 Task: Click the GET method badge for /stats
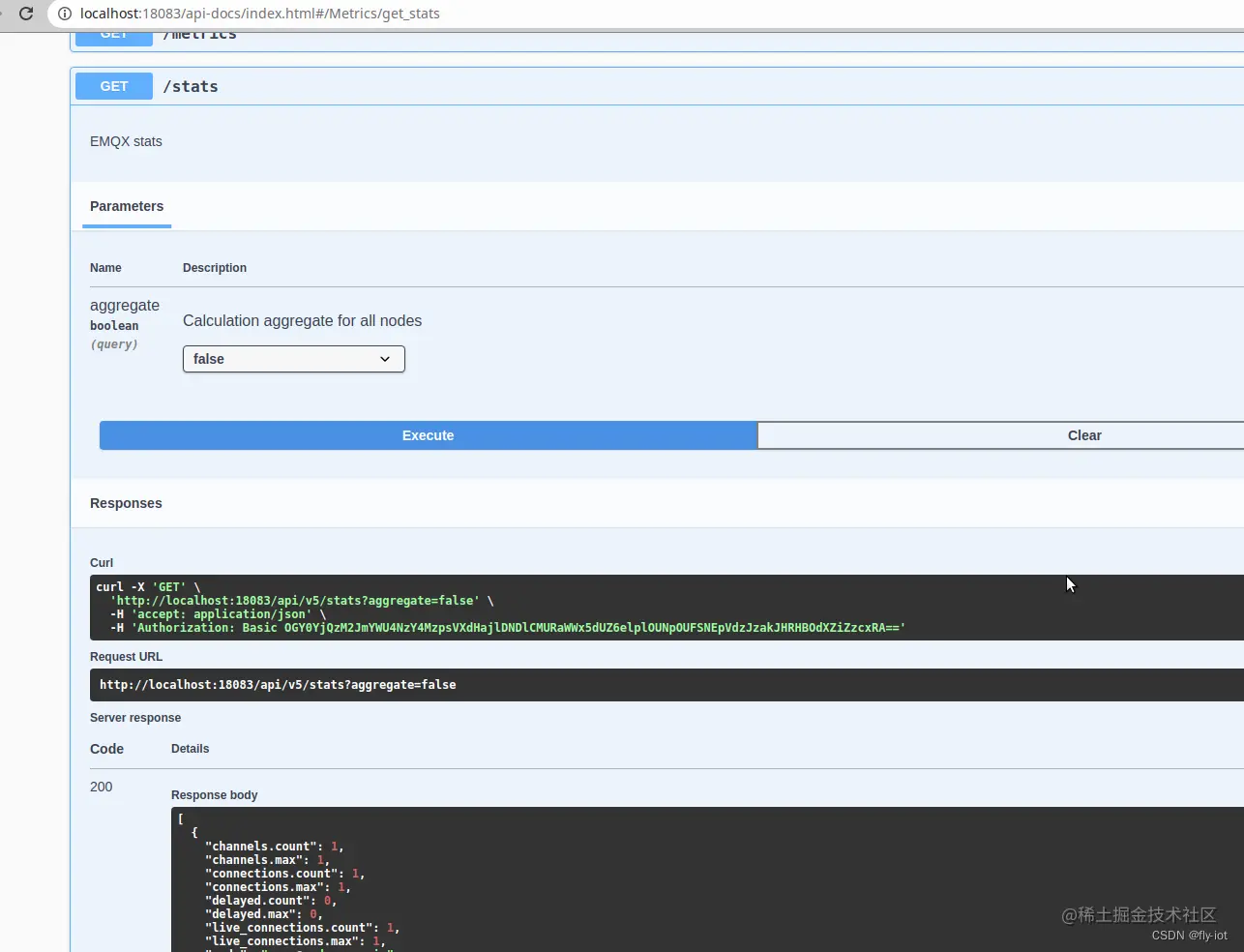114,86
